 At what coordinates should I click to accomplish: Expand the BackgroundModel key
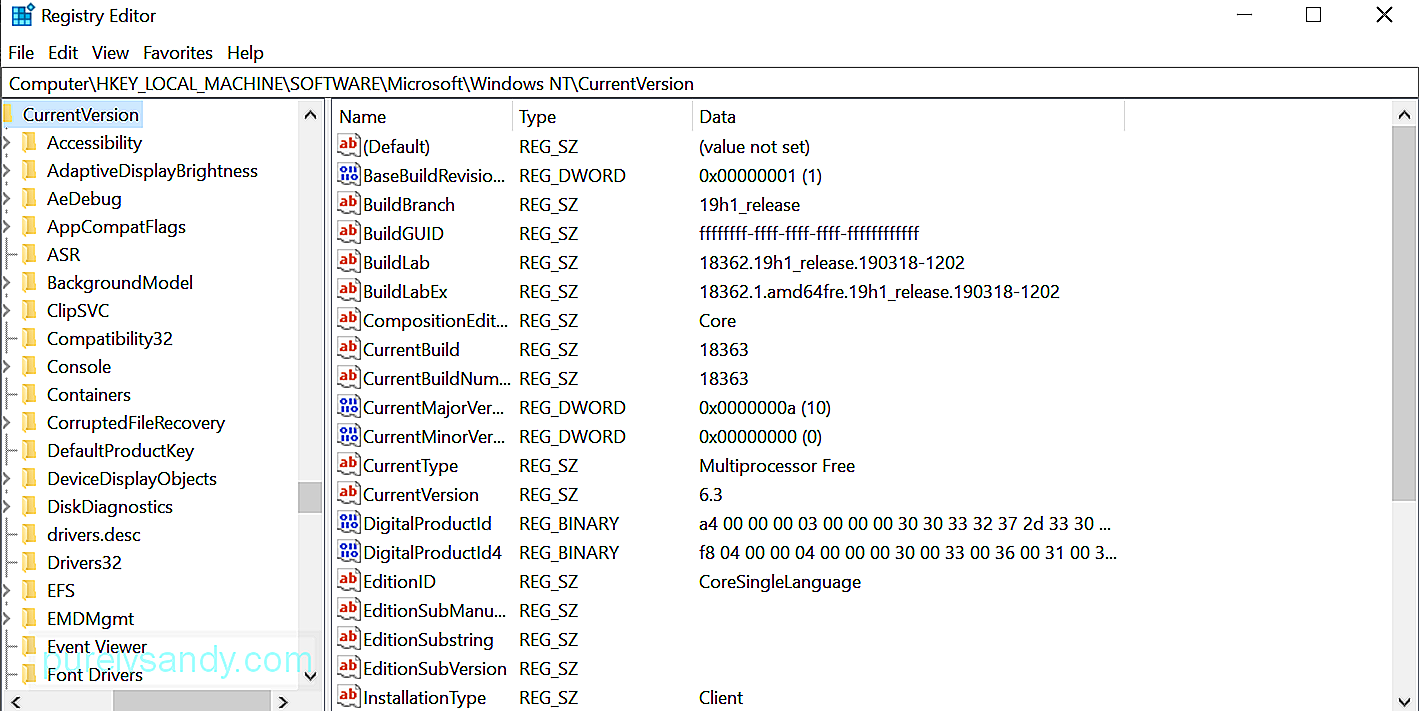[7, 283]
